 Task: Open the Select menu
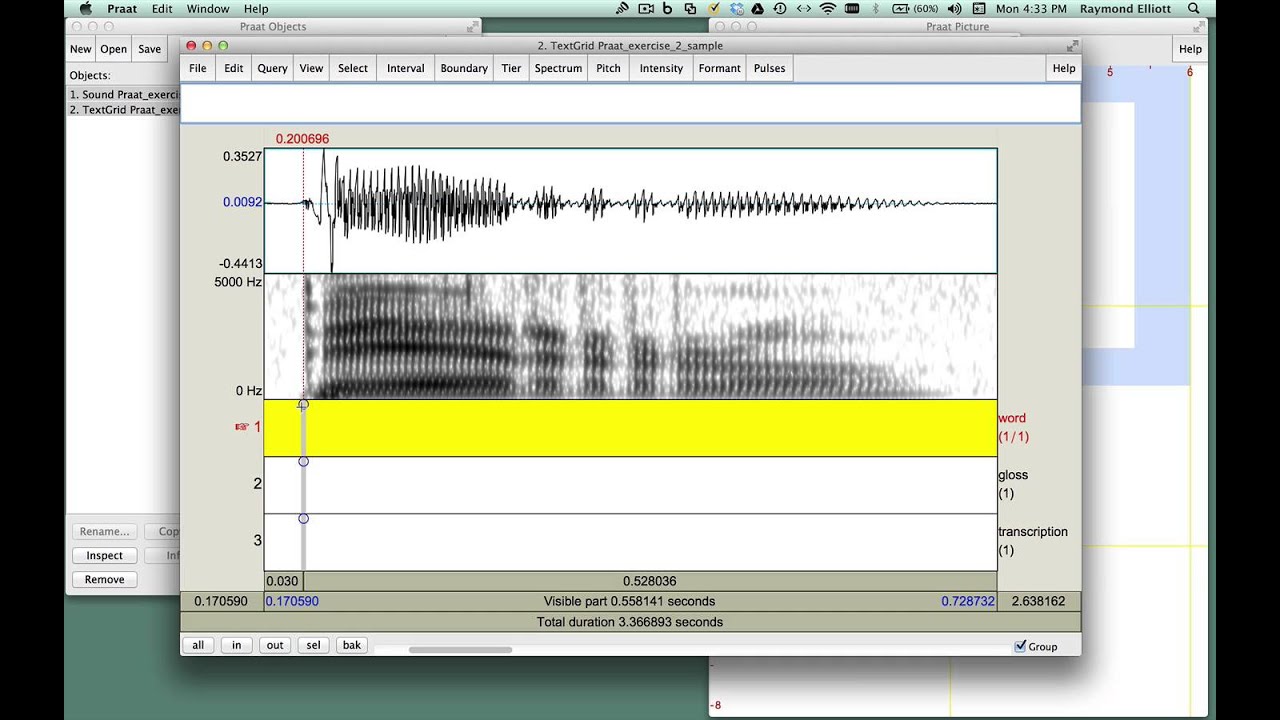pyautogui.click(x=353, y=68)
